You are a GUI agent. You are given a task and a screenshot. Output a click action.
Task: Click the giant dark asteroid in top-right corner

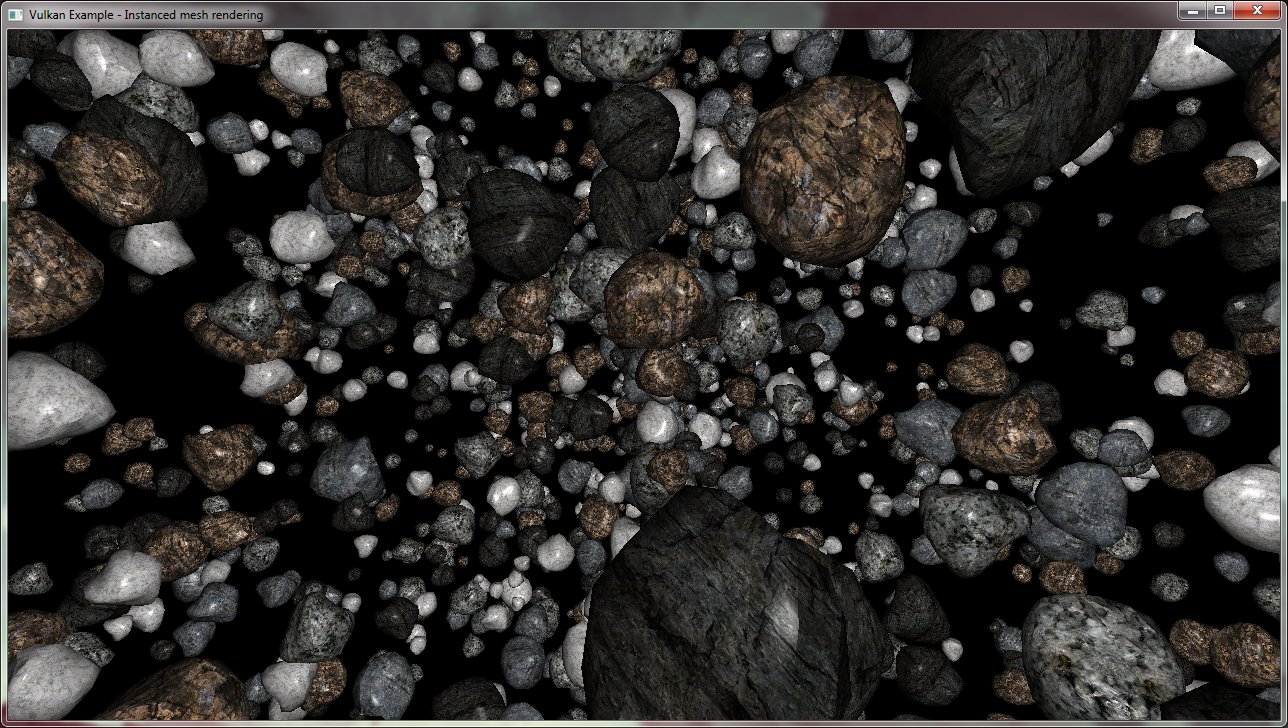[x=1030, y=100]
